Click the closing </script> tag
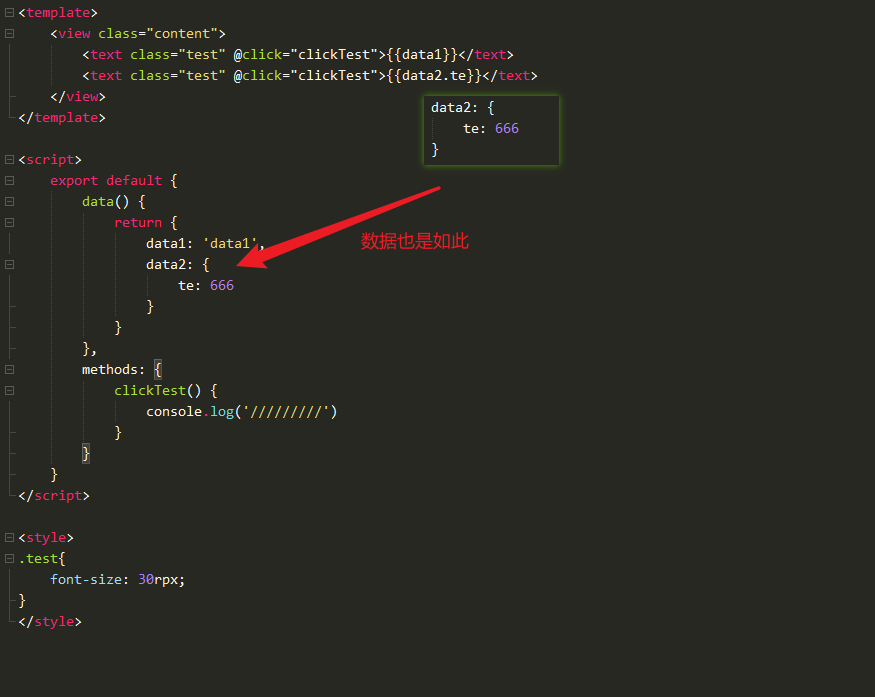 54,496
